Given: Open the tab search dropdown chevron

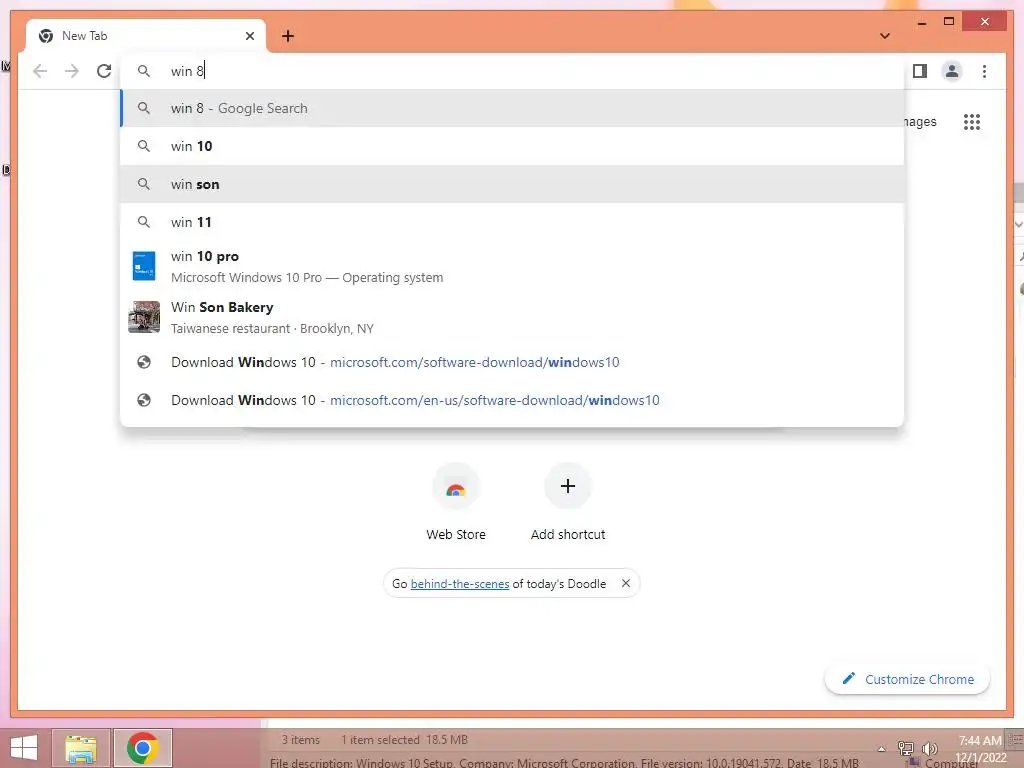Looking at the screenshot, I should [885, 36].
